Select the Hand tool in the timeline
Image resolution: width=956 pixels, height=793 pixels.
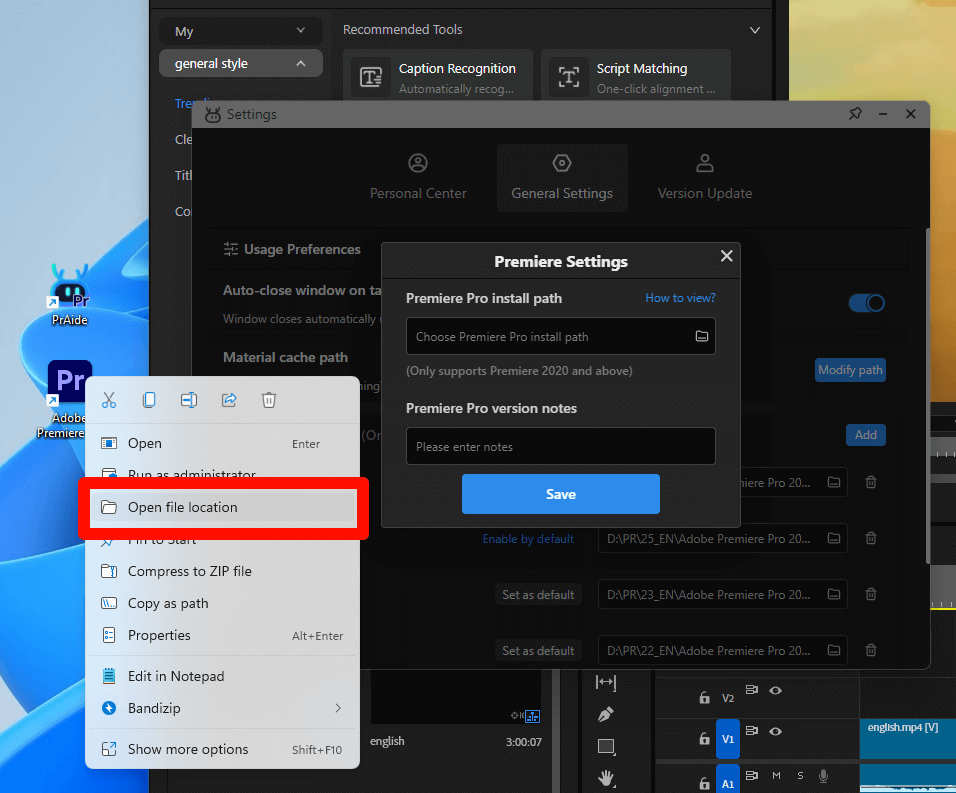point(606,776)
